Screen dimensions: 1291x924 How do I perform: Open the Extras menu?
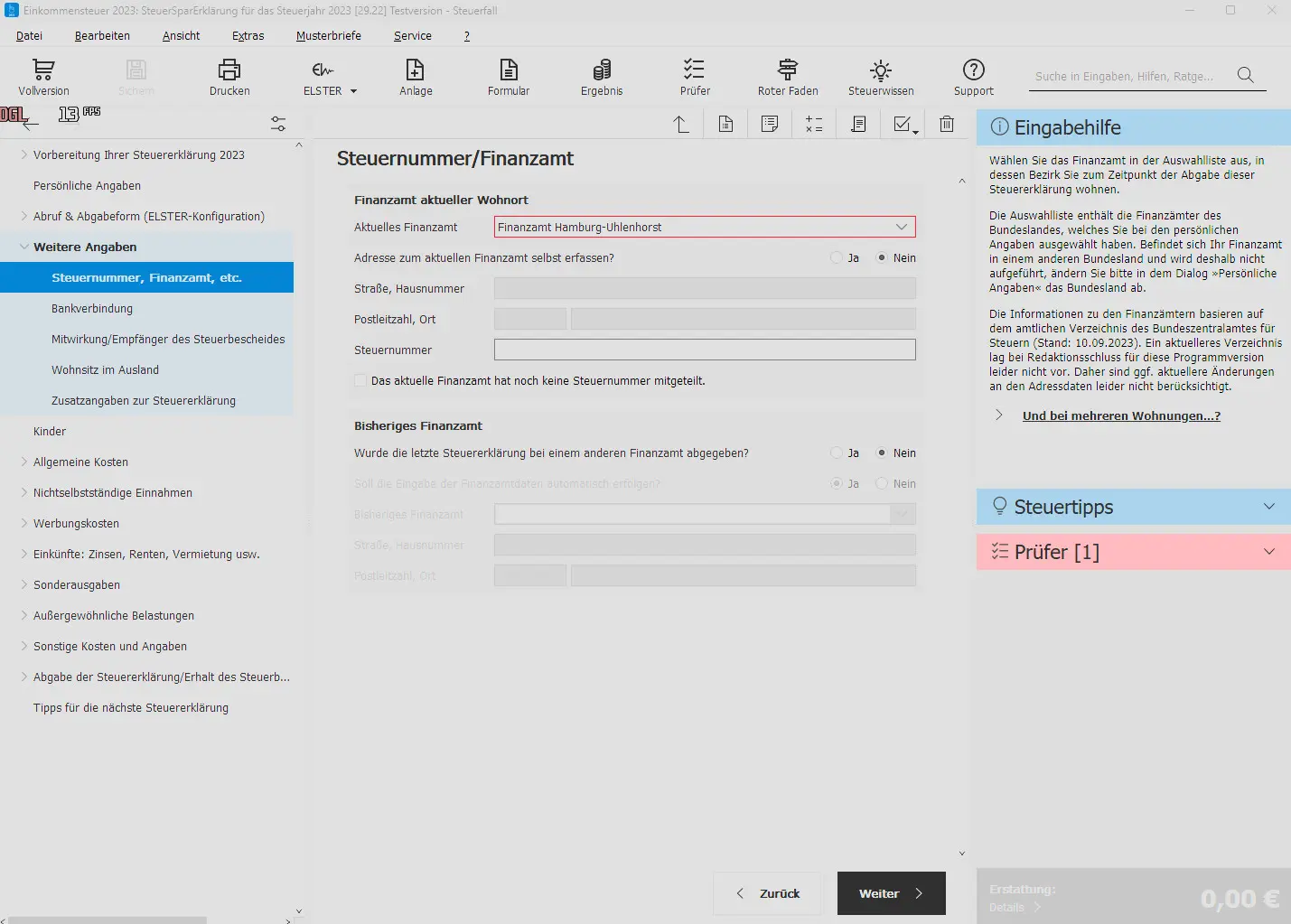pos(248,36)
